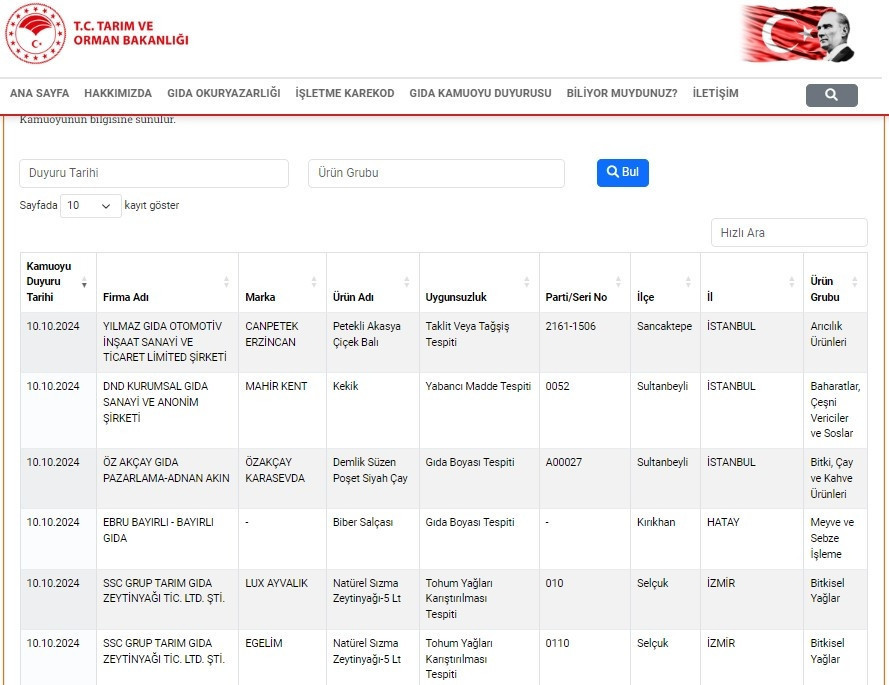Viewport: 889px width, 685px height.
Task: Focus the Duyuru Tarihi input field
Action: coord(154,173)
